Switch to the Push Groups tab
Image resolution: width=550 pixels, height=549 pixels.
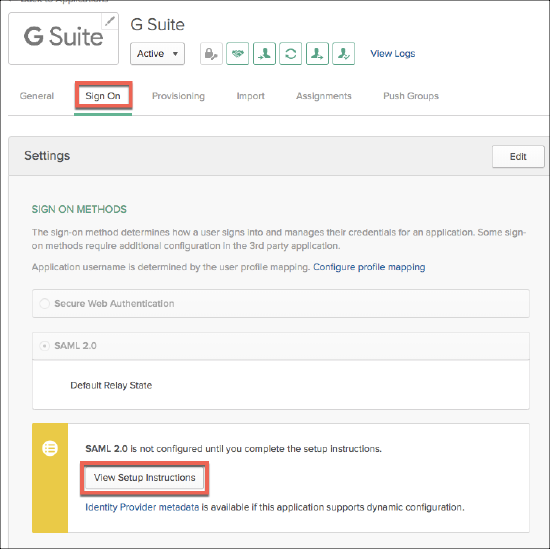pyautogui.click(x=411, y=96)
